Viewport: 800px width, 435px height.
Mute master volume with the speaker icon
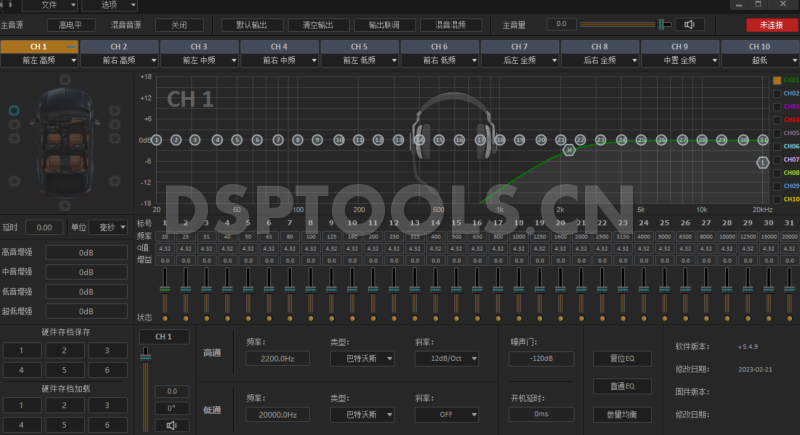(x=688, y=24)
